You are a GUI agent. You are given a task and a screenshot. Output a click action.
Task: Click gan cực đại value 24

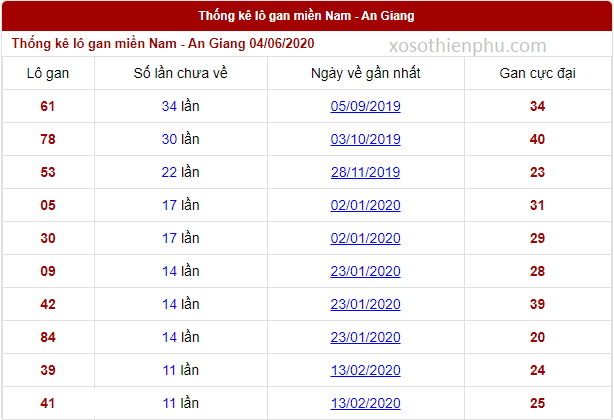point(537,370)
